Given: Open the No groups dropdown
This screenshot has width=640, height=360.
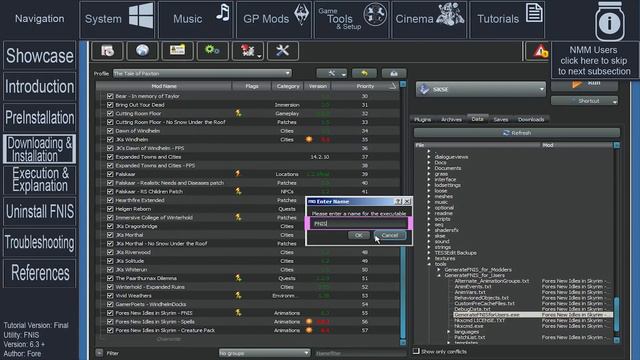Looking at the screenshot, I should click(x=264, y=353).
